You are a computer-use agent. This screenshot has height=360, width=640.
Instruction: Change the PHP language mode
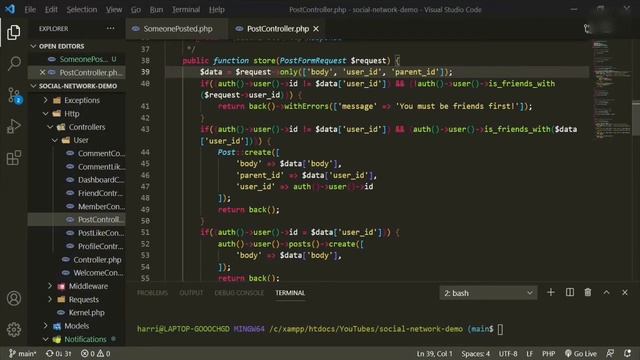(x=548, y=353)
